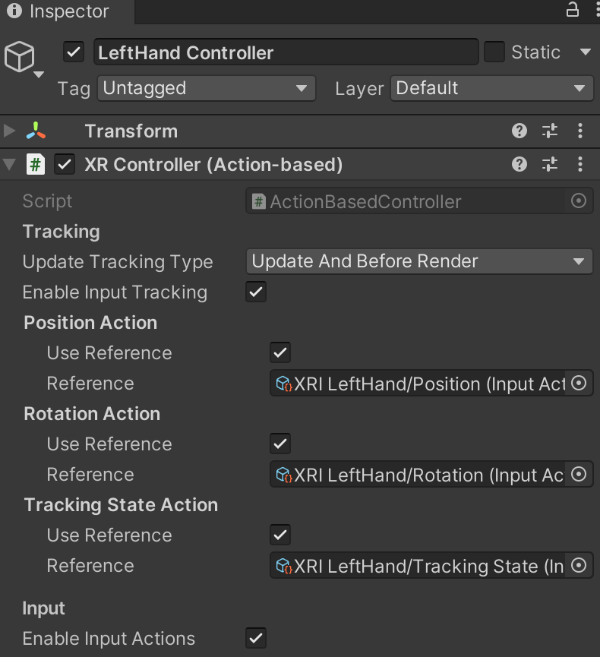
Task: Toggle Use Reference under Tracking State Action
Action: point(280,535)
